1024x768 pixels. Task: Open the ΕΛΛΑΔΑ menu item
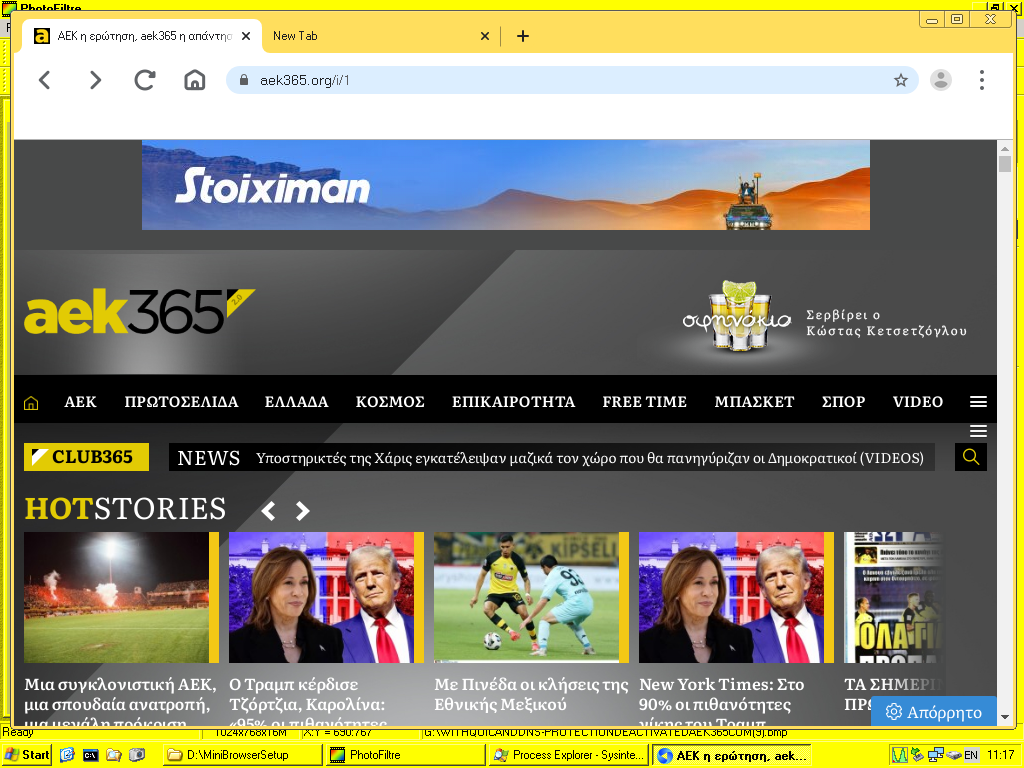click(296, 402)
